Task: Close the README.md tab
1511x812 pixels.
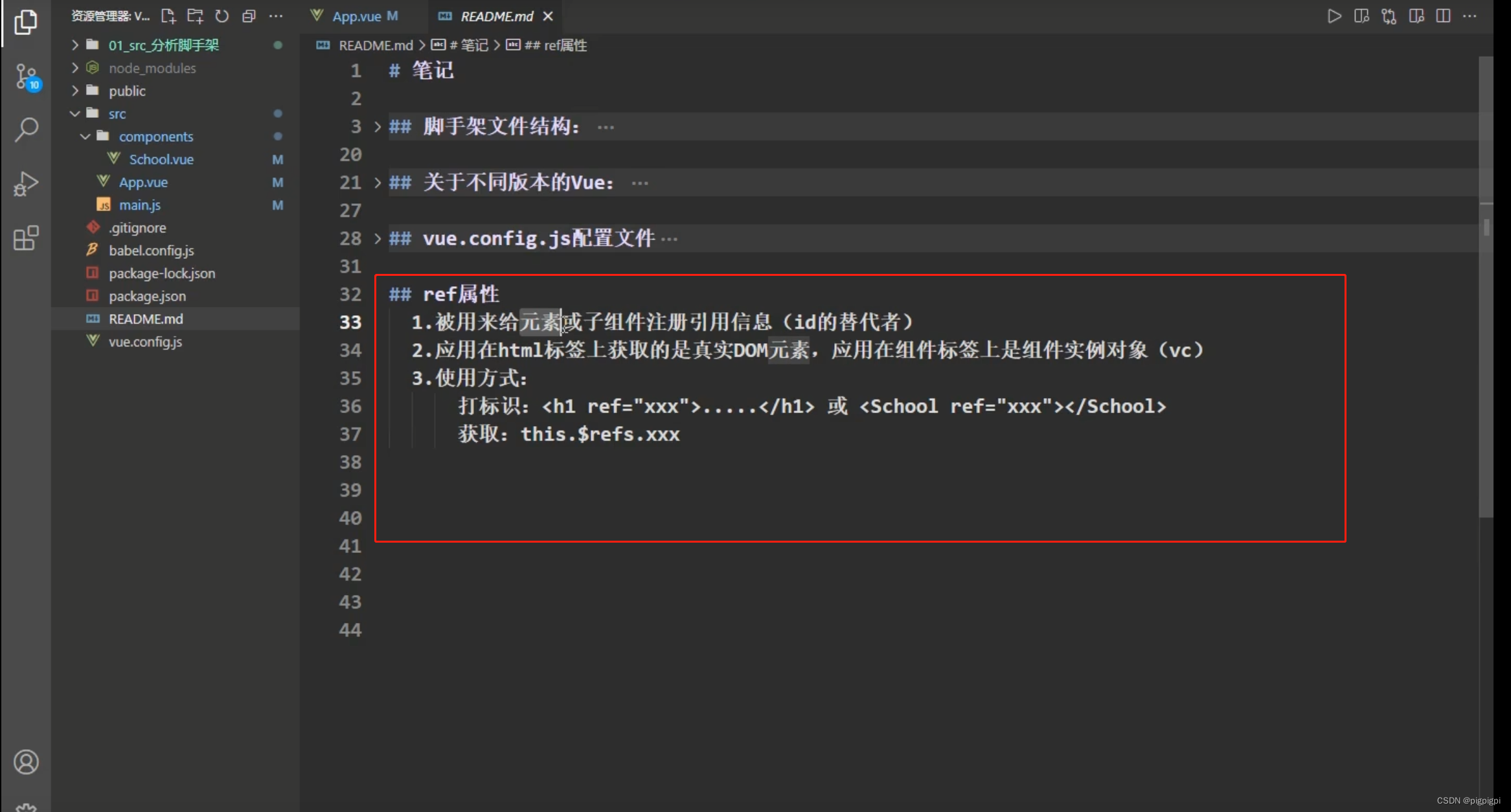Action: click(x=548, y=16)
